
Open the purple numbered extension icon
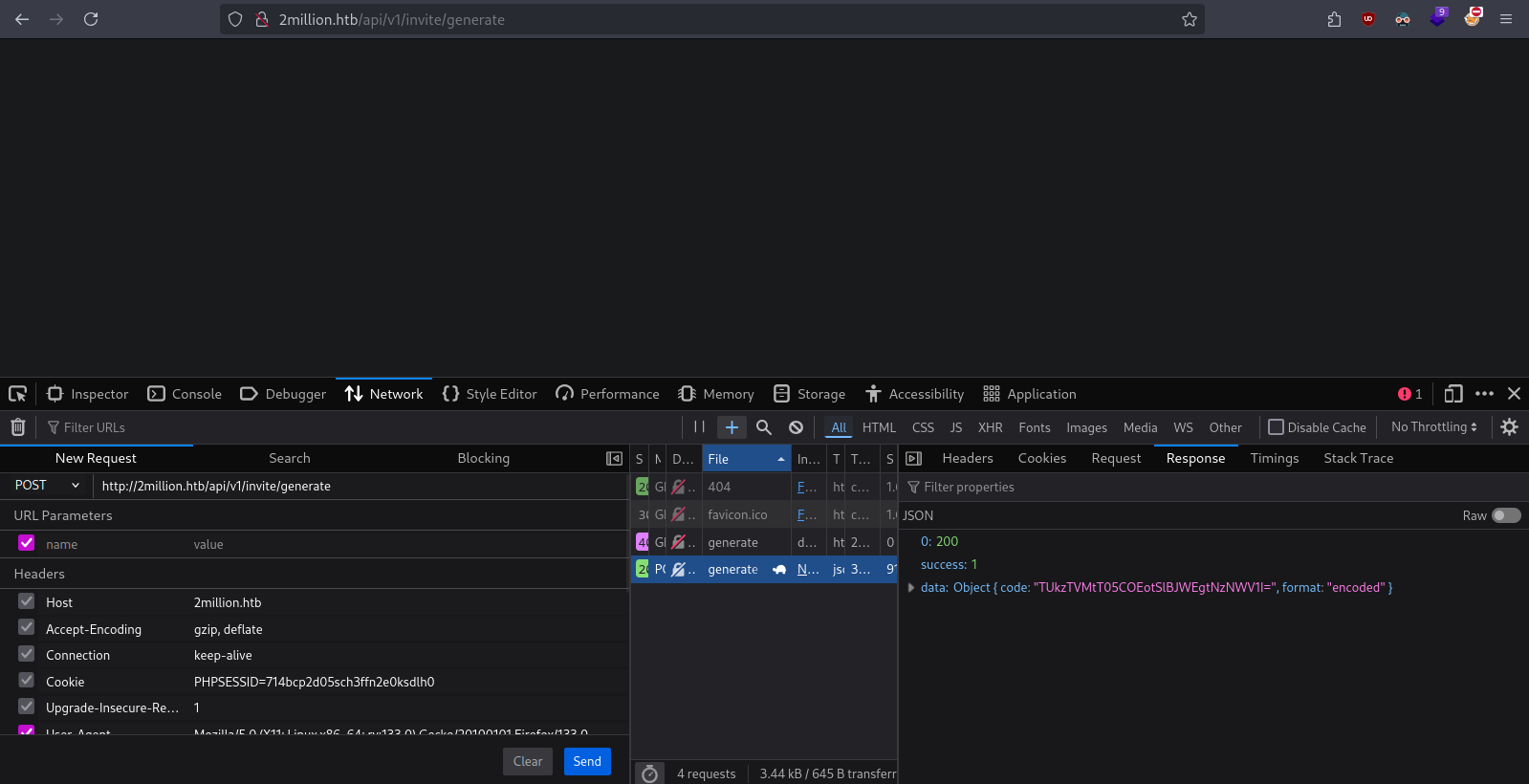click(x=1438, y=18)
